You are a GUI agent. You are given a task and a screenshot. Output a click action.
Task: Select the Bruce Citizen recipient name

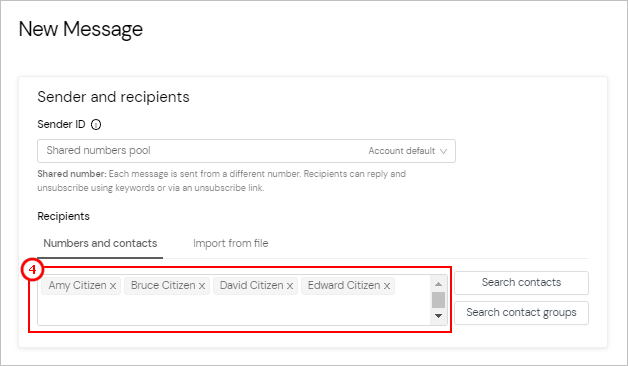pyautogui.click(x=163, y=286)
